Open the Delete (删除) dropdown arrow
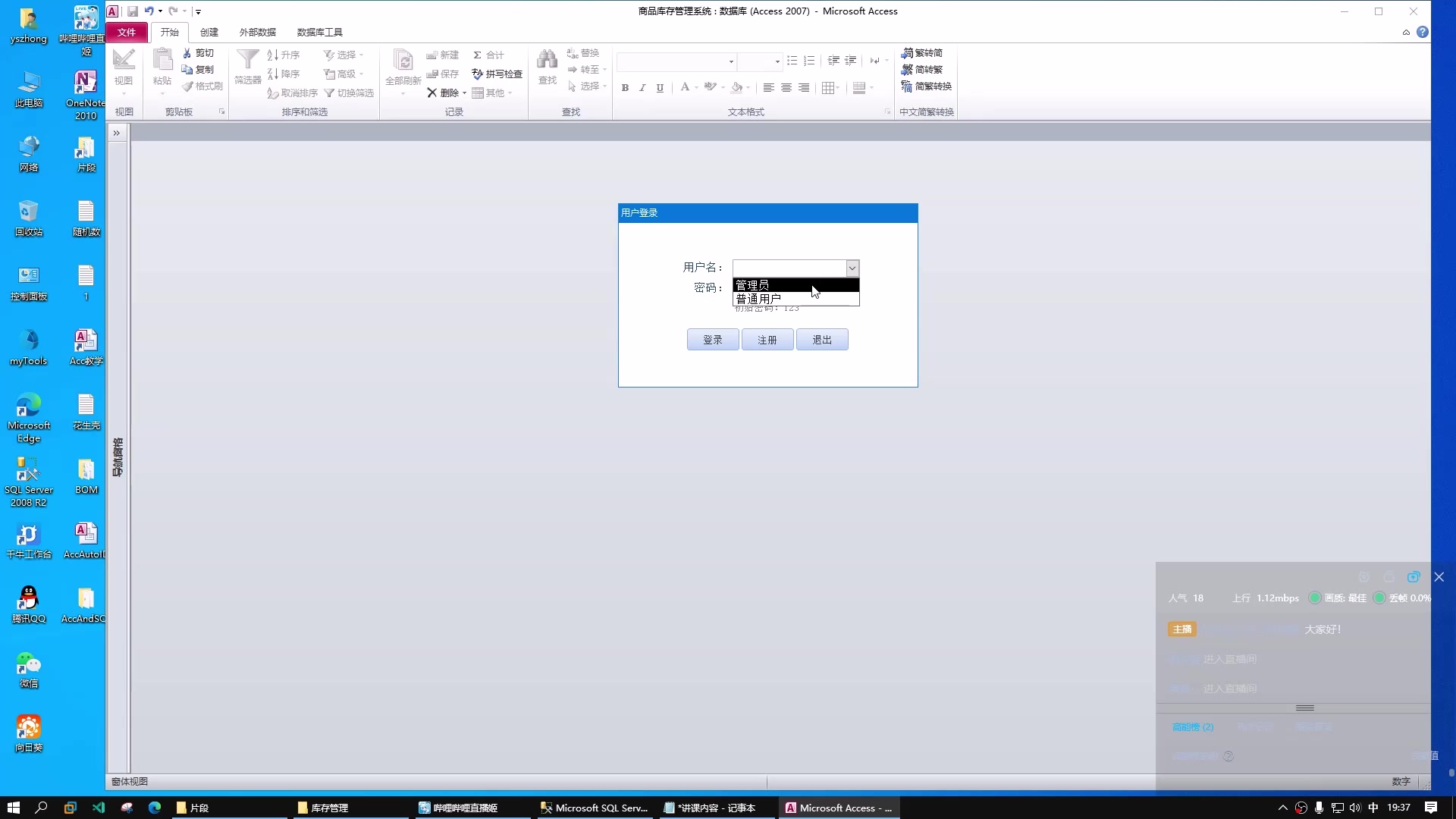Screen dimensions: 1456x819 [464, 93]
